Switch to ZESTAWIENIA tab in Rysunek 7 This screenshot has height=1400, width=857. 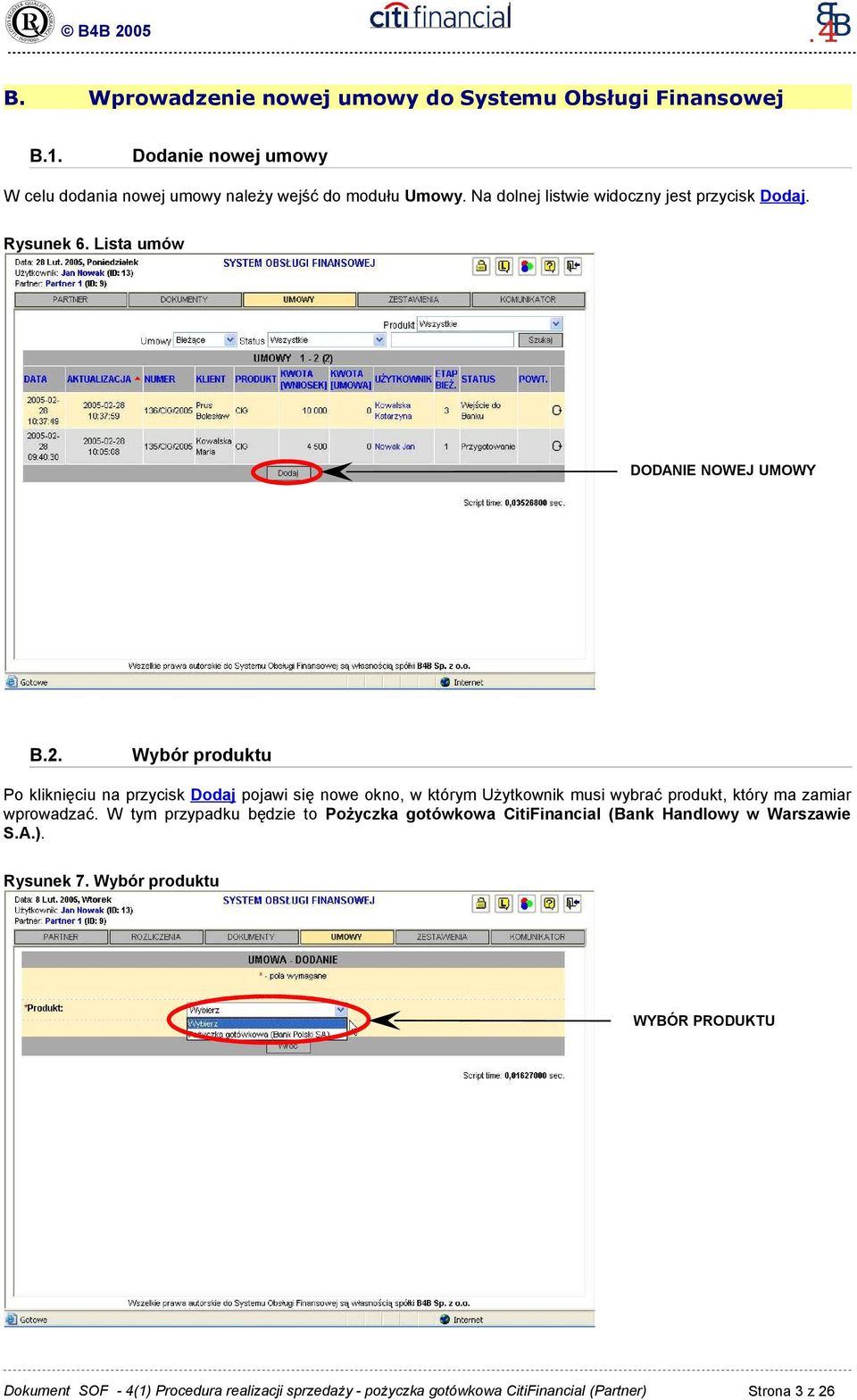click(442, 937)
